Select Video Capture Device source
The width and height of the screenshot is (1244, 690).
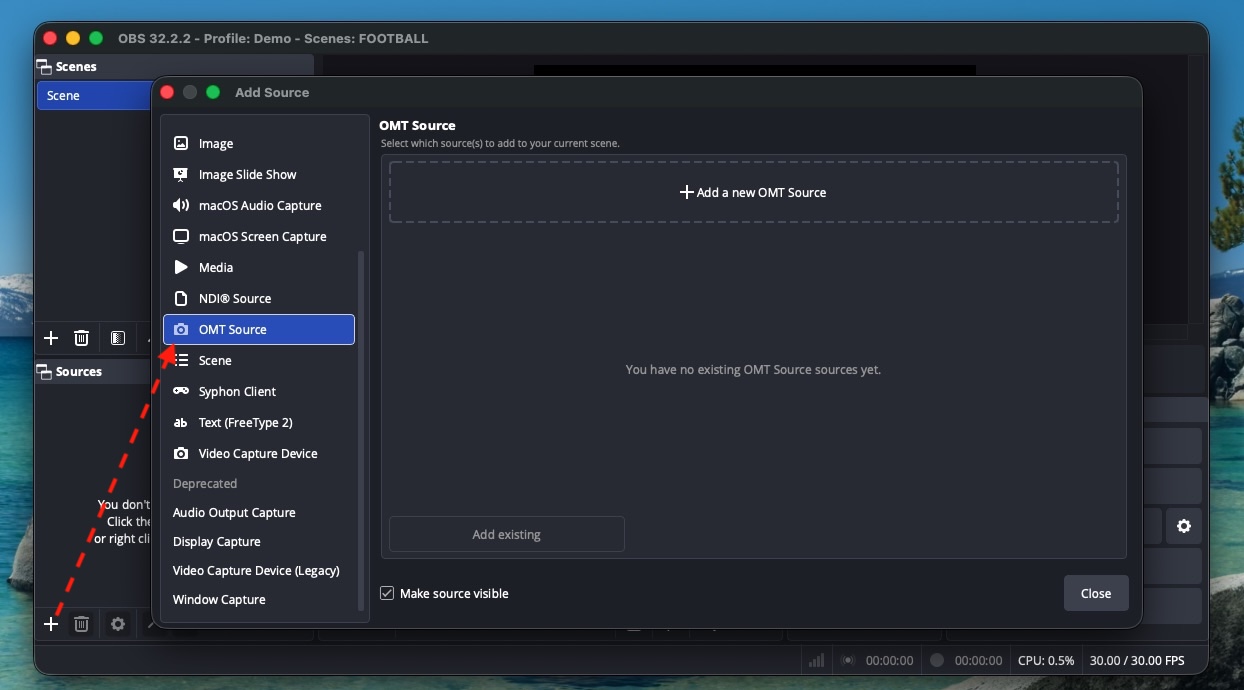point(259,453)
